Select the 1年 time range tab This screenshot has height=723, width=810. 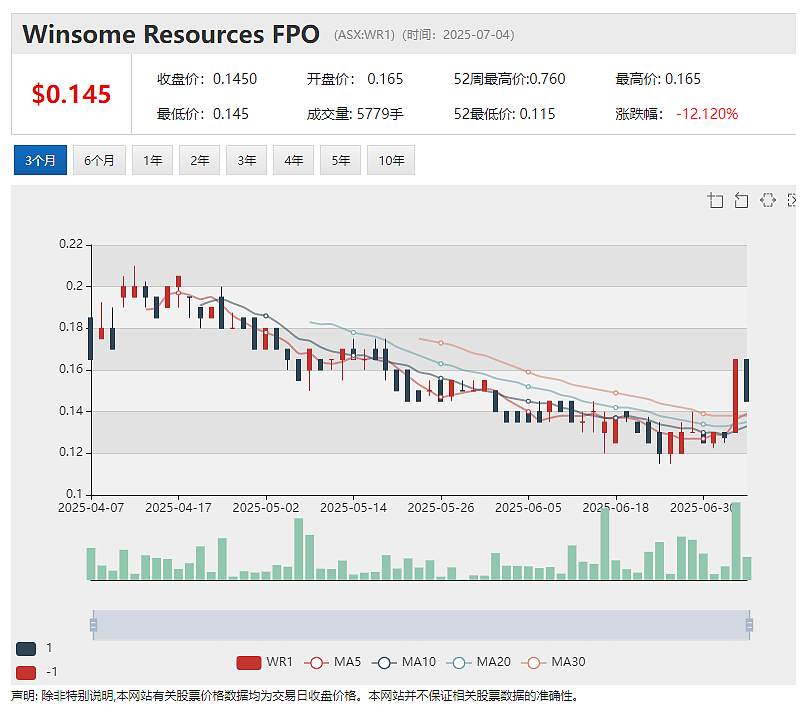click(152, 160)
